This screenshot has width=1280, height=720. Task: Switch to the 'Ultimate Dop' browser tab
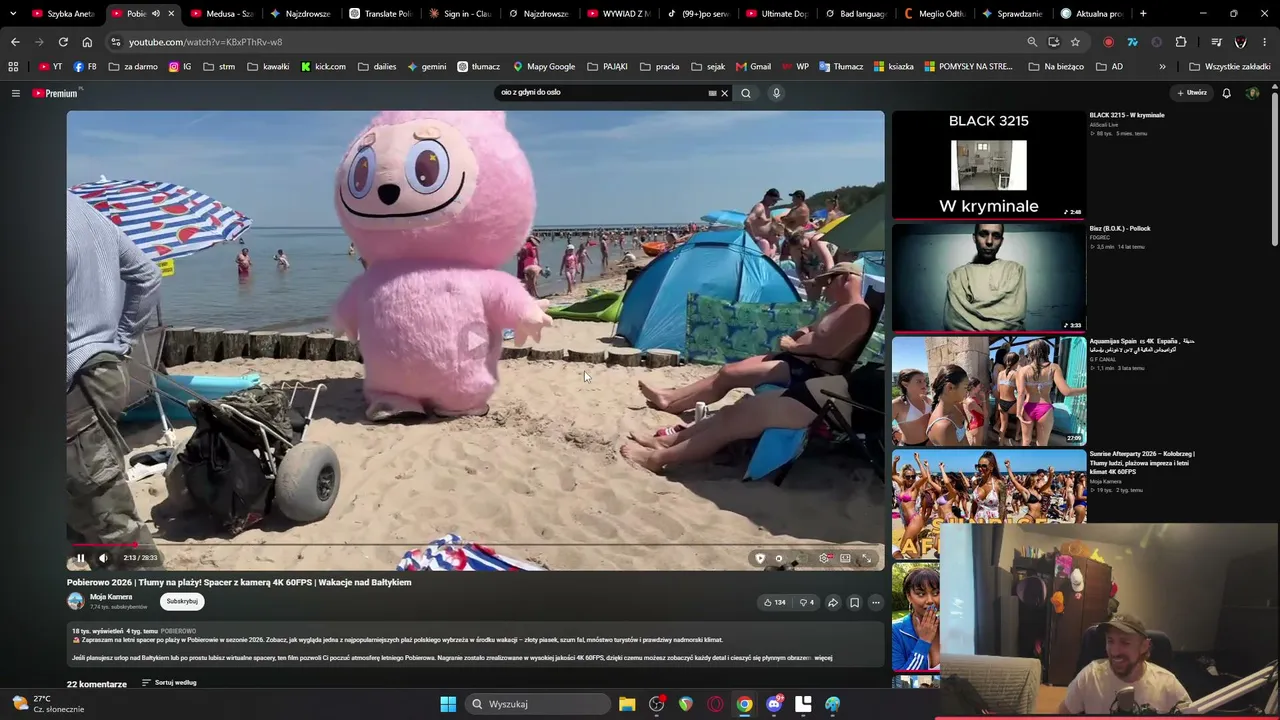pyautogui.click(x=776, y=14)
